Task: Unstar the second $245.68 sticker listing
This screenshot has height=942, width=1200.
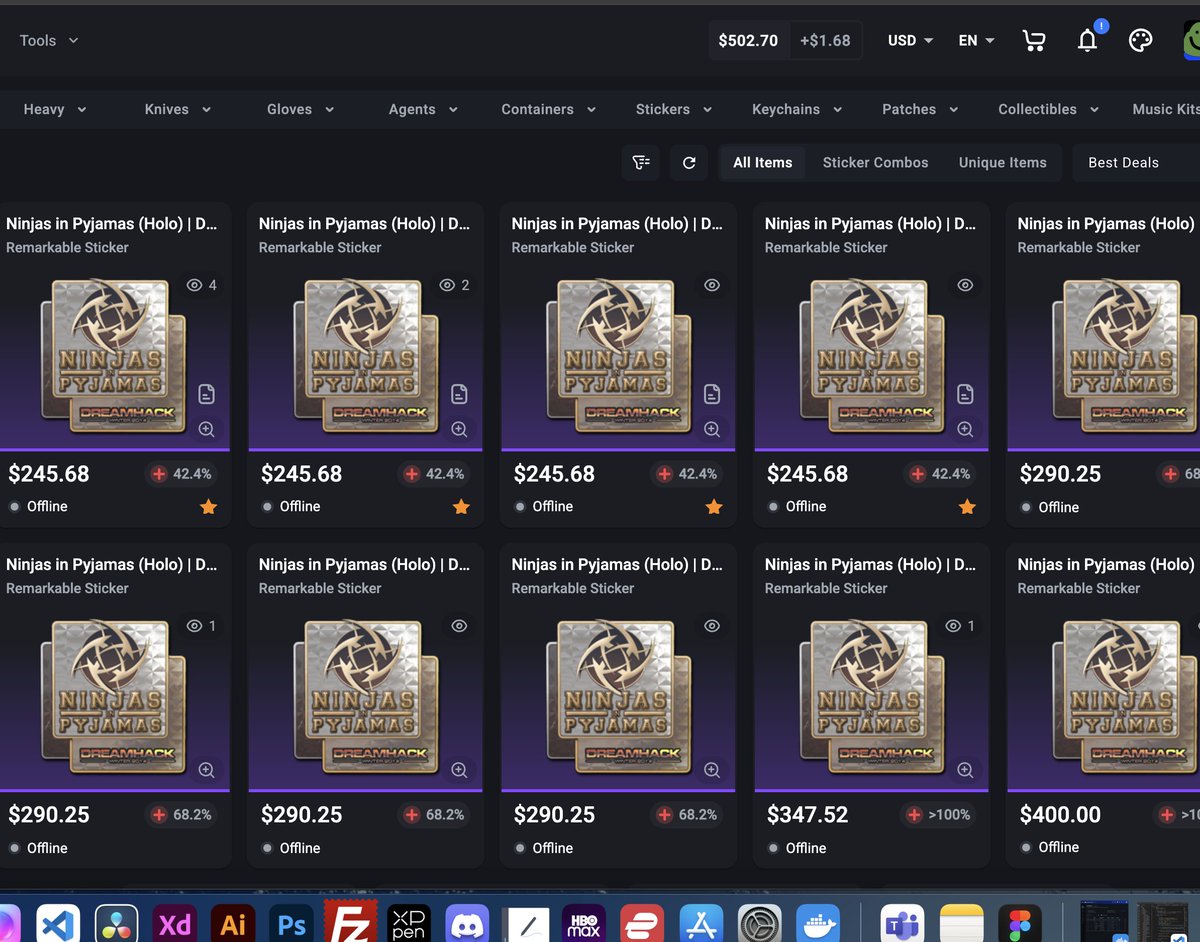Action: point(461,507)
